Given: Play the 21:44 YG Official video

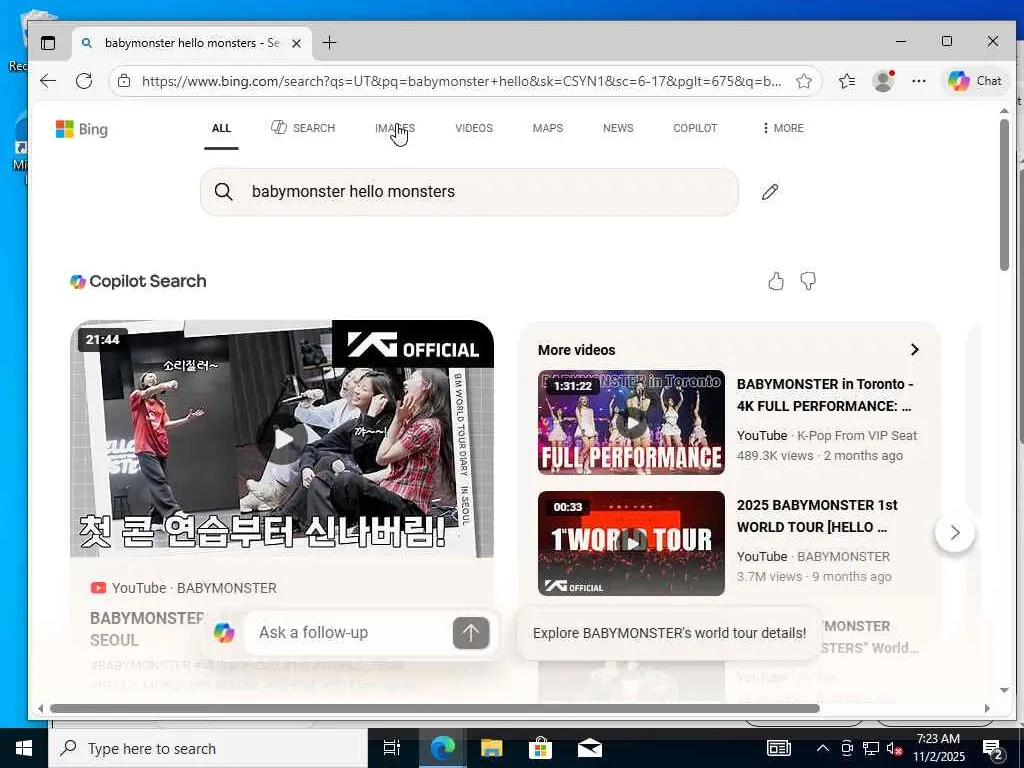Looking at the screenshot, I should [x=282, y=439].
